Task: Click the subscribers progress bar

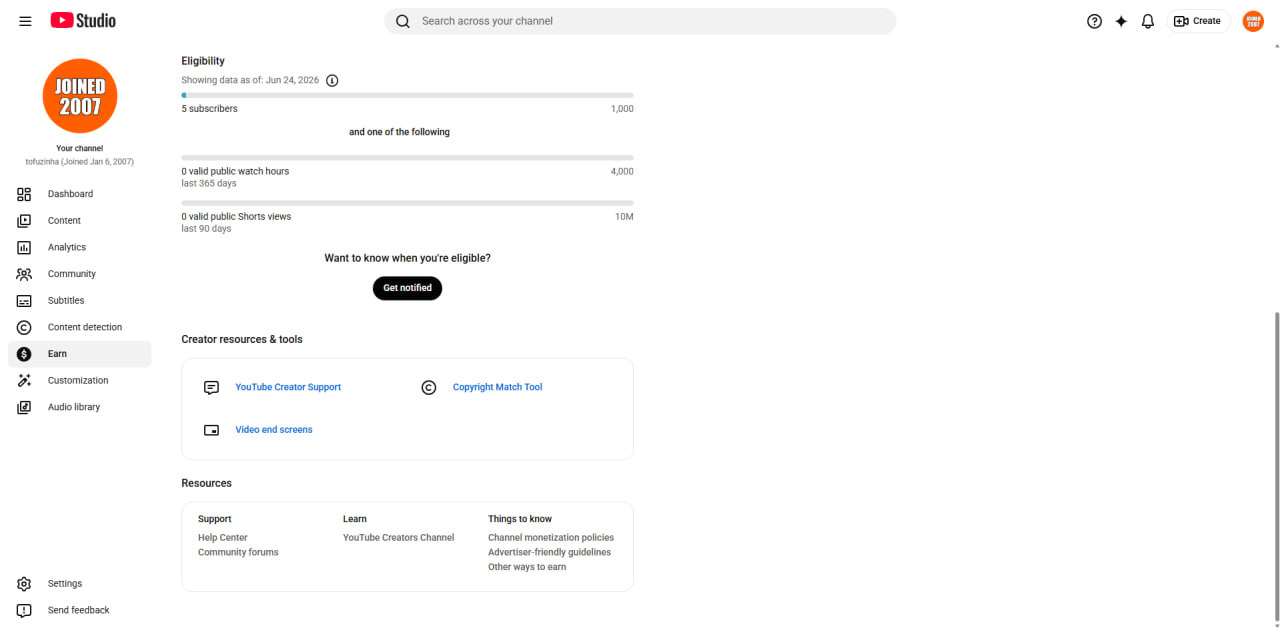Action: pos(407,95)
